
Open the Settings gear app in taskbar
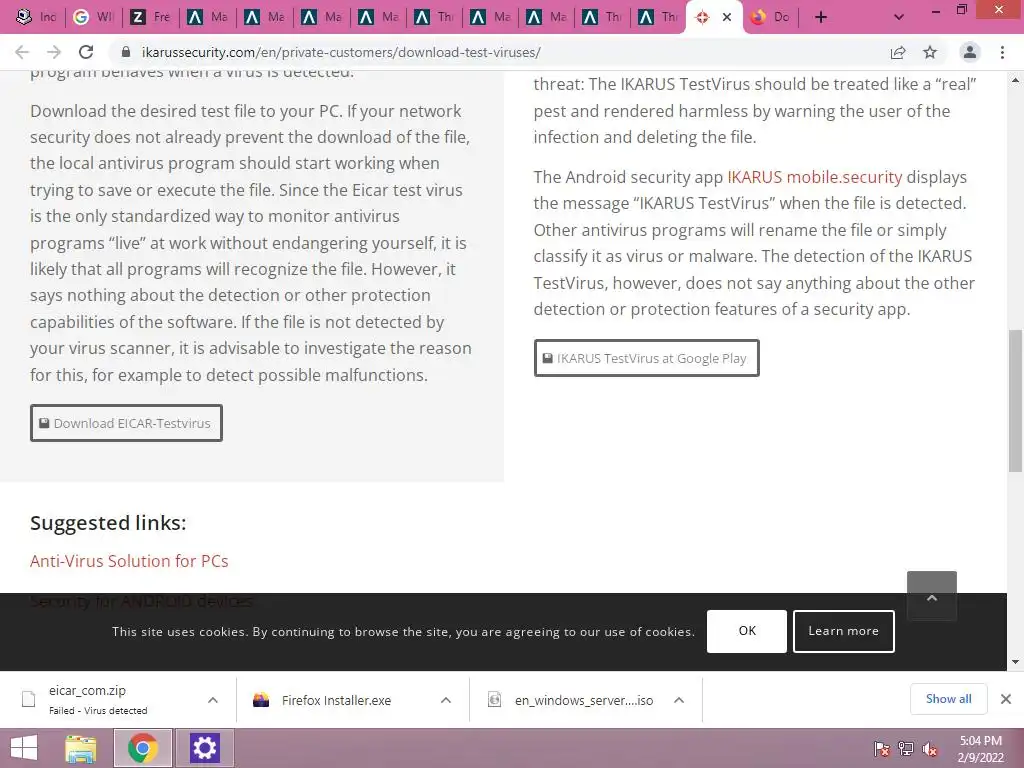[x=204, y=748]
